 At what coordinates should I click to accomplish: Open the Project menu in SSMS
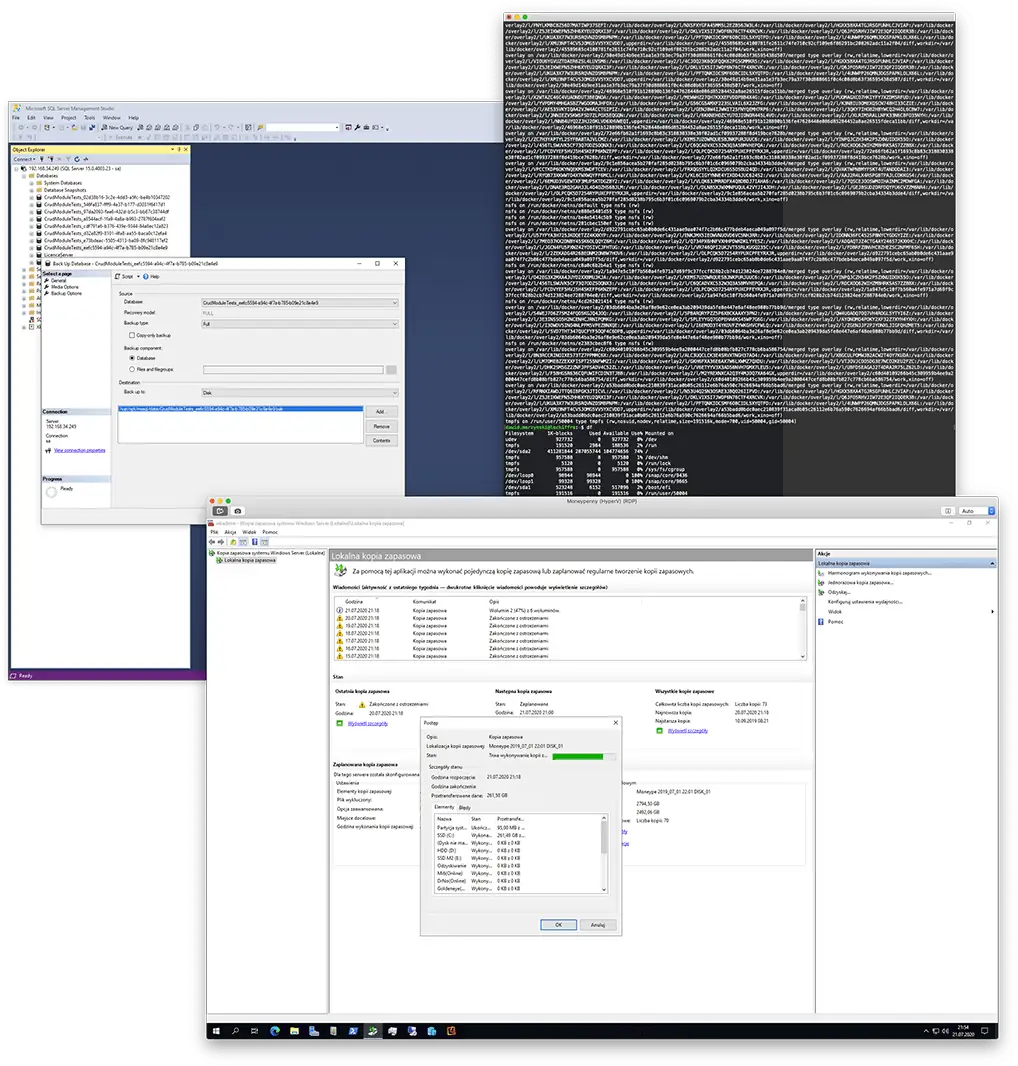[x=69, y=118]
